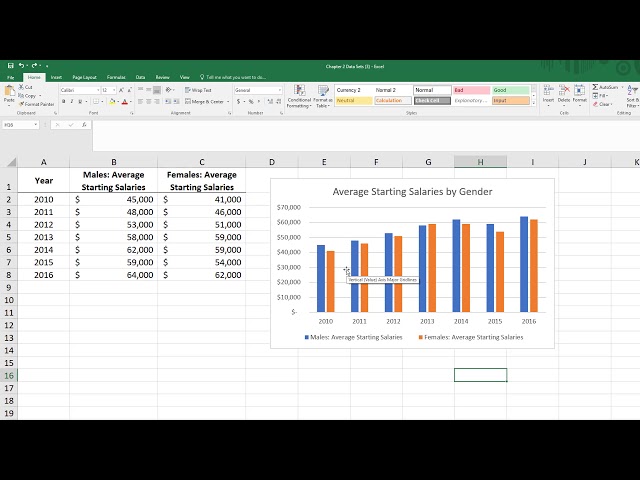Image resolution: width=640 pixels, height=480 pixels.
Task: Switch to the Insert tab
Action: click(56, 77)
